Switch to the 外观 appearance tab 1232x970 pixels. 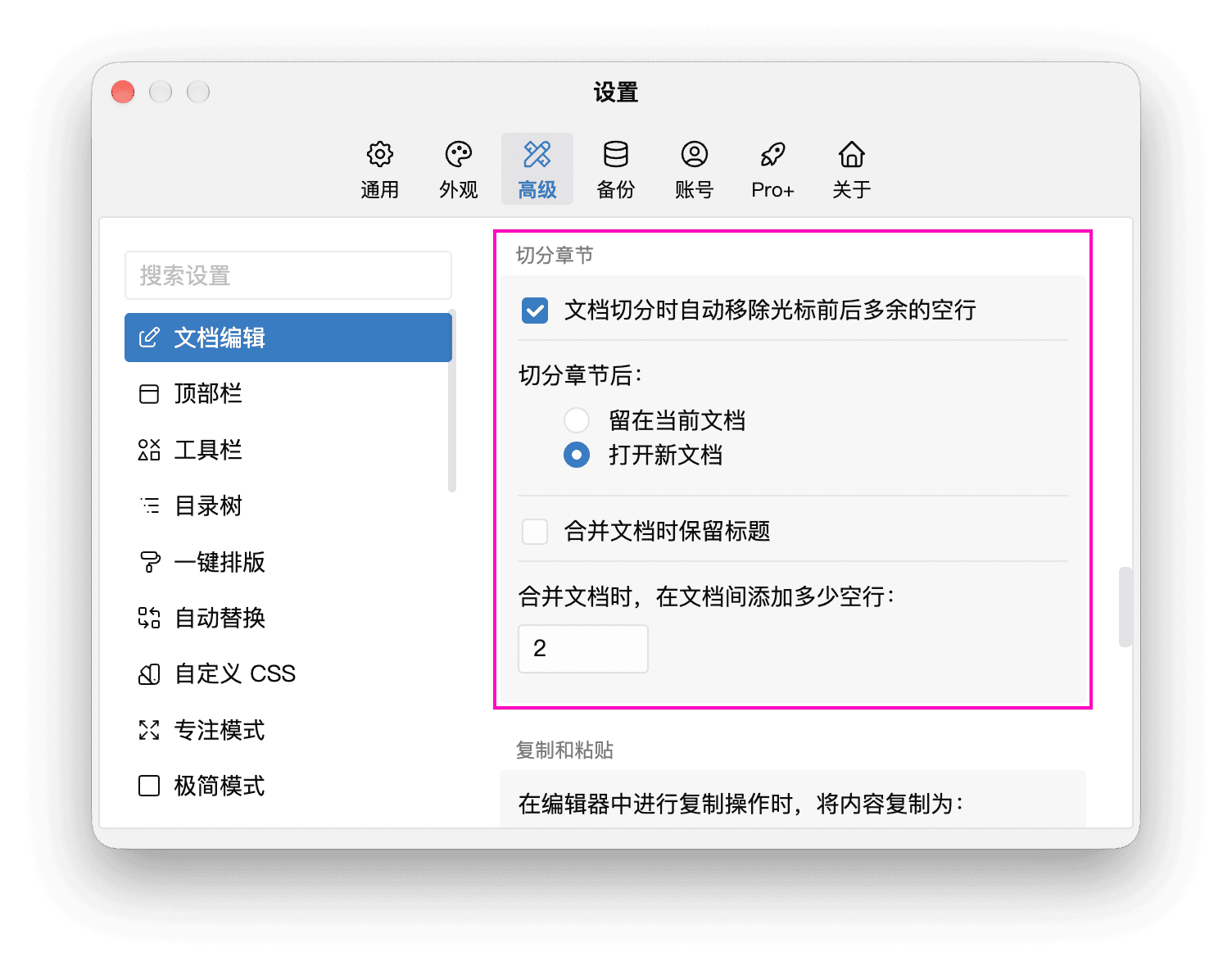tap(458, 170)
